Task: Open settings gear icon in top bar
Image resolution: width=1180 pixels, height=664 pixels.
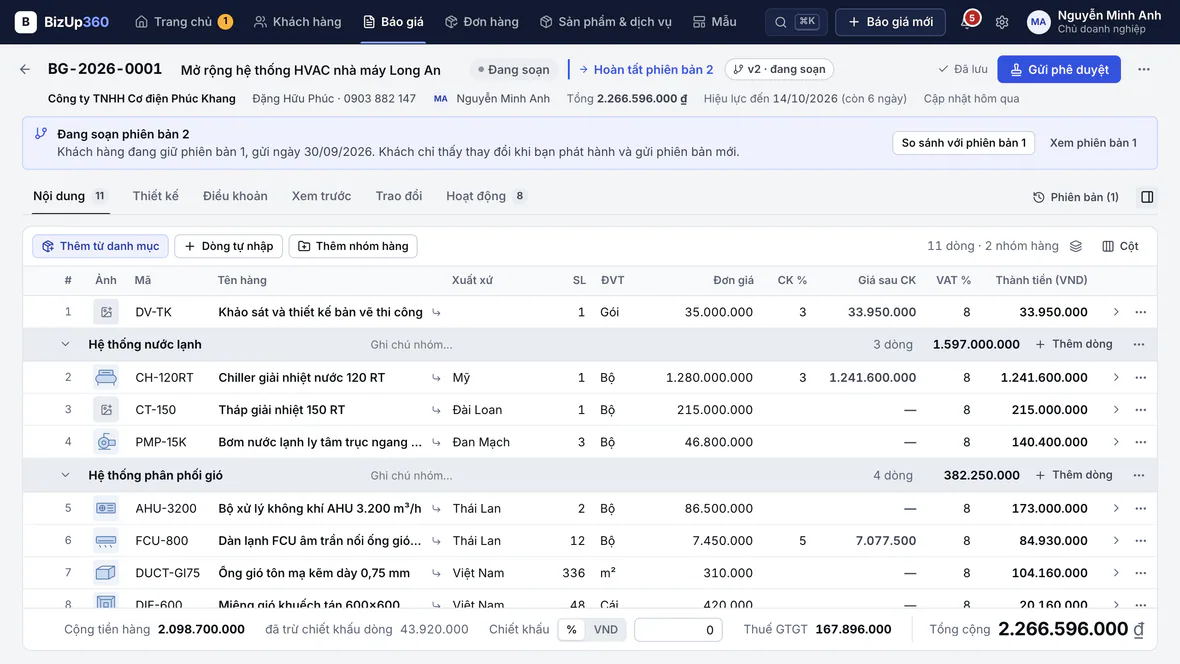Action: pyautogui.click(x=1002, y=22)
